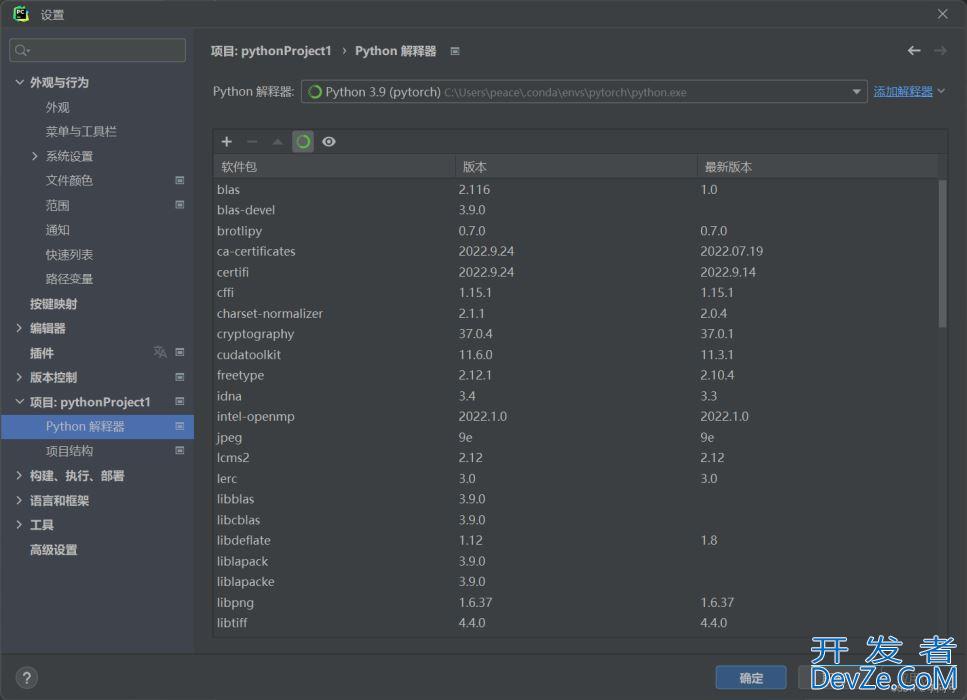This screenshot has height=700, width=967.
Task: Click the PyCharm logo in title bar
Action: tap(21, 14)
